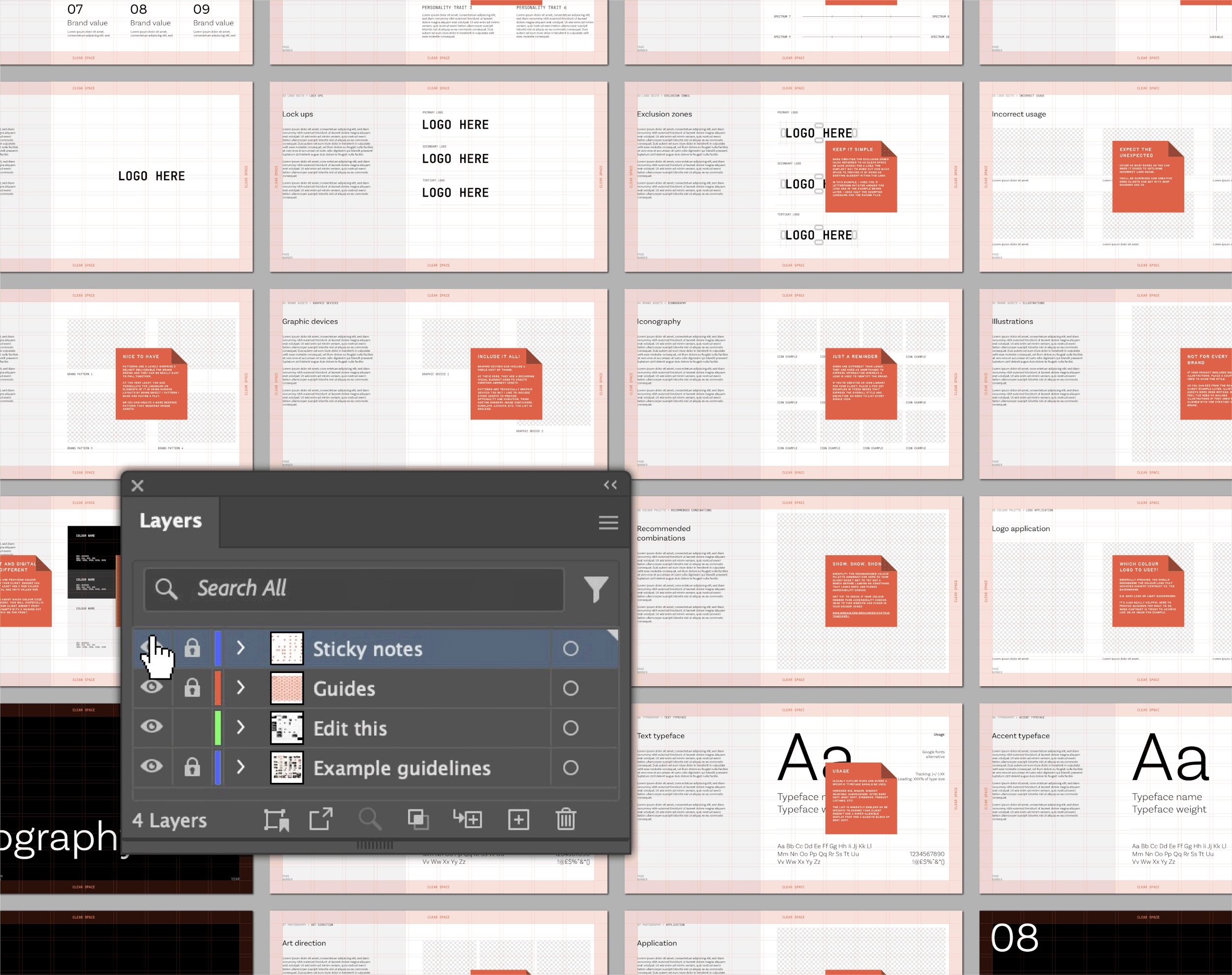Click the Delete Selection trash icon
This screenshot has width=1232, height=975.
tap(565, 819)
